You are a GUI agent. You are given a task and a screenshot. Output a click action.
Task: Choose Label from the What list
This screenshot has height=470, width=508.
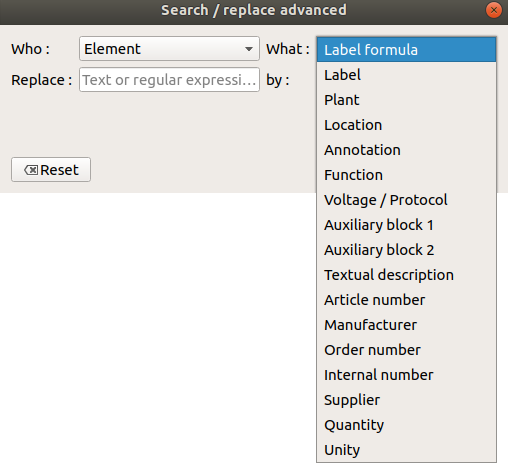click(x=406, y=75)
